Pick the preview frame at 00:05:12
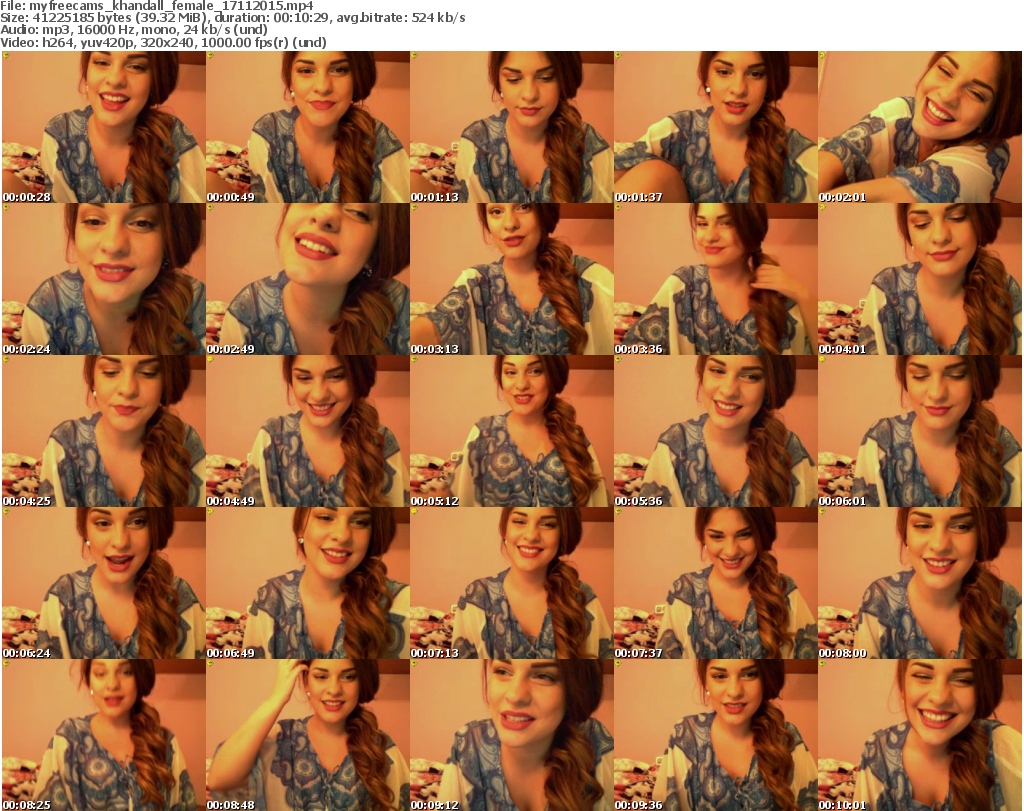The width and height of the screenshot is (1024, 811). coord(512,431)
